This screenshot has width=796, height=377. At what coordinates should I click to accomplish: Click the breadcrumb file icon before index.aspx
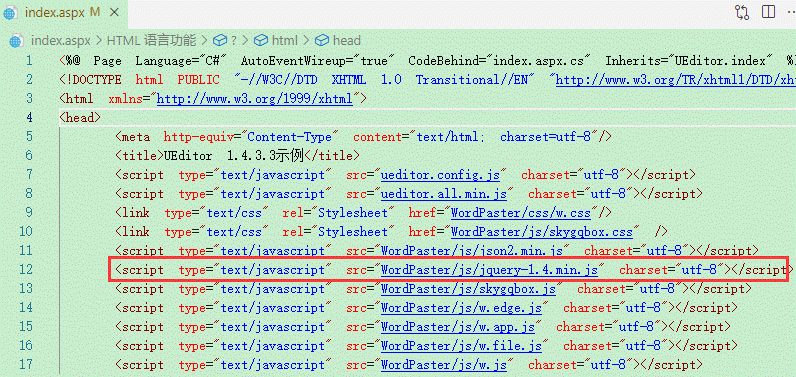(16, 41)
